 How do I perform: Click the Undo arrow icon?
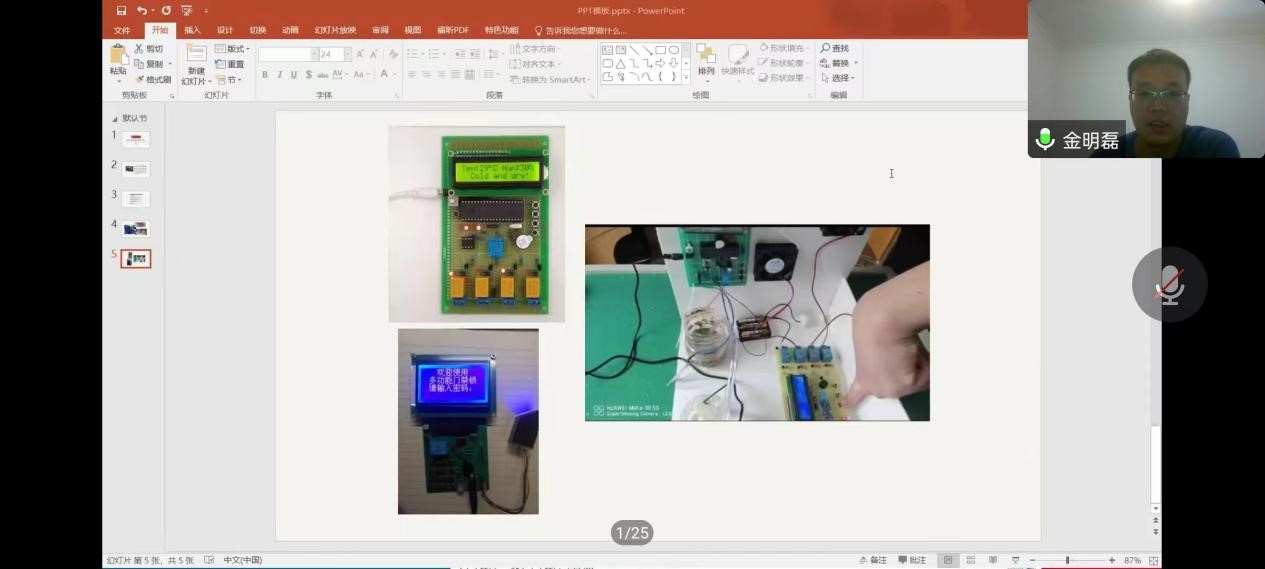[x=142, y=11]
